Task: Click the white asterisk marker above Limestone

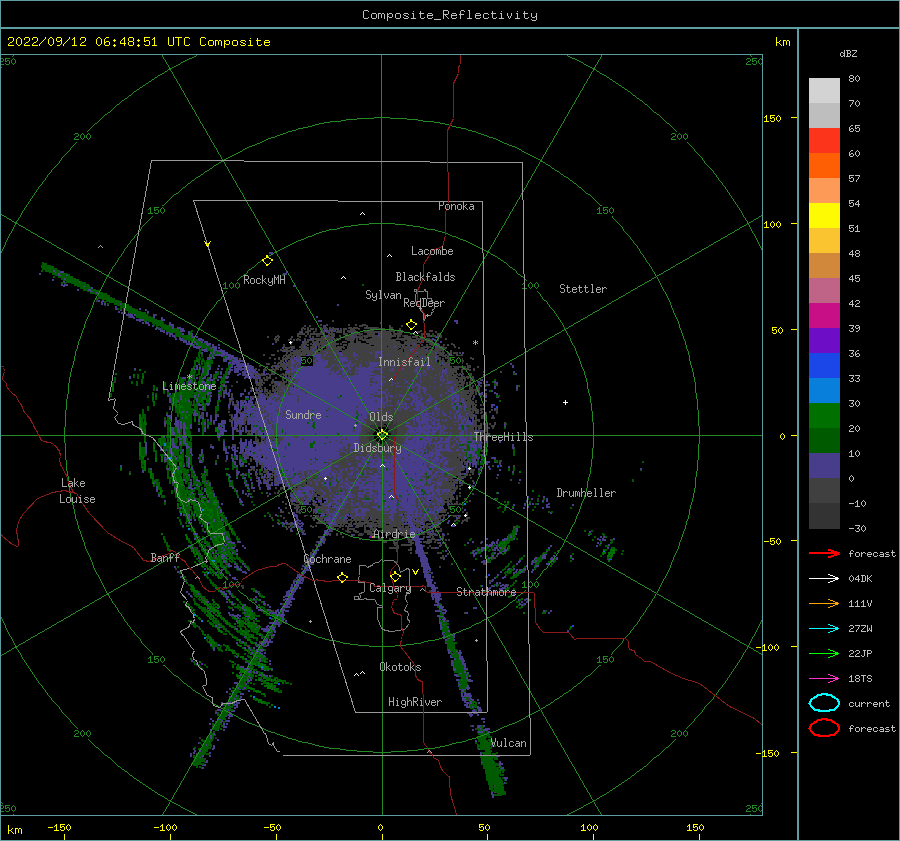Action: pos(189,377)
